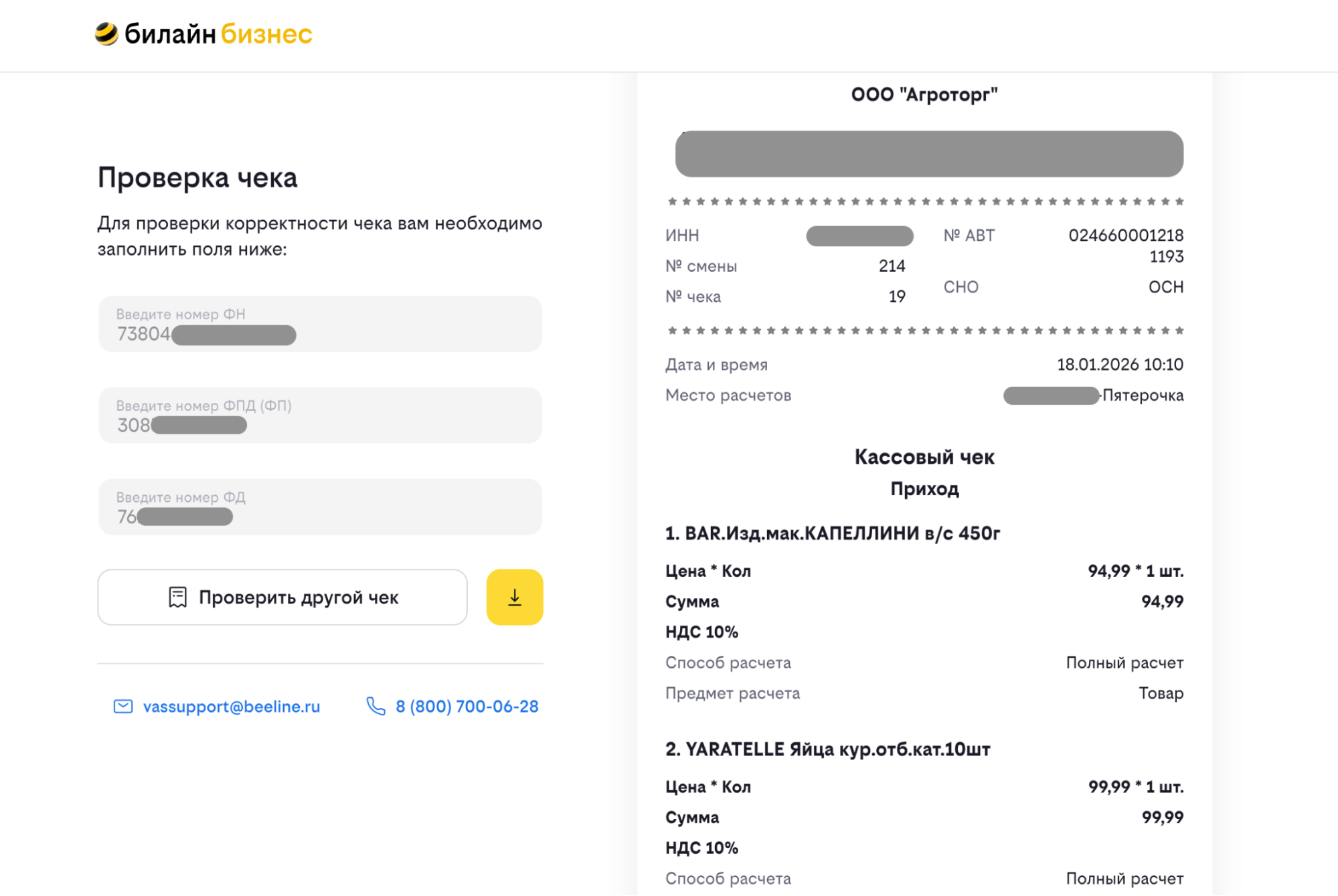Click the 'Проверка чека' heading
The height and width of the screenshot is (896, 1338).
point(197,178)
